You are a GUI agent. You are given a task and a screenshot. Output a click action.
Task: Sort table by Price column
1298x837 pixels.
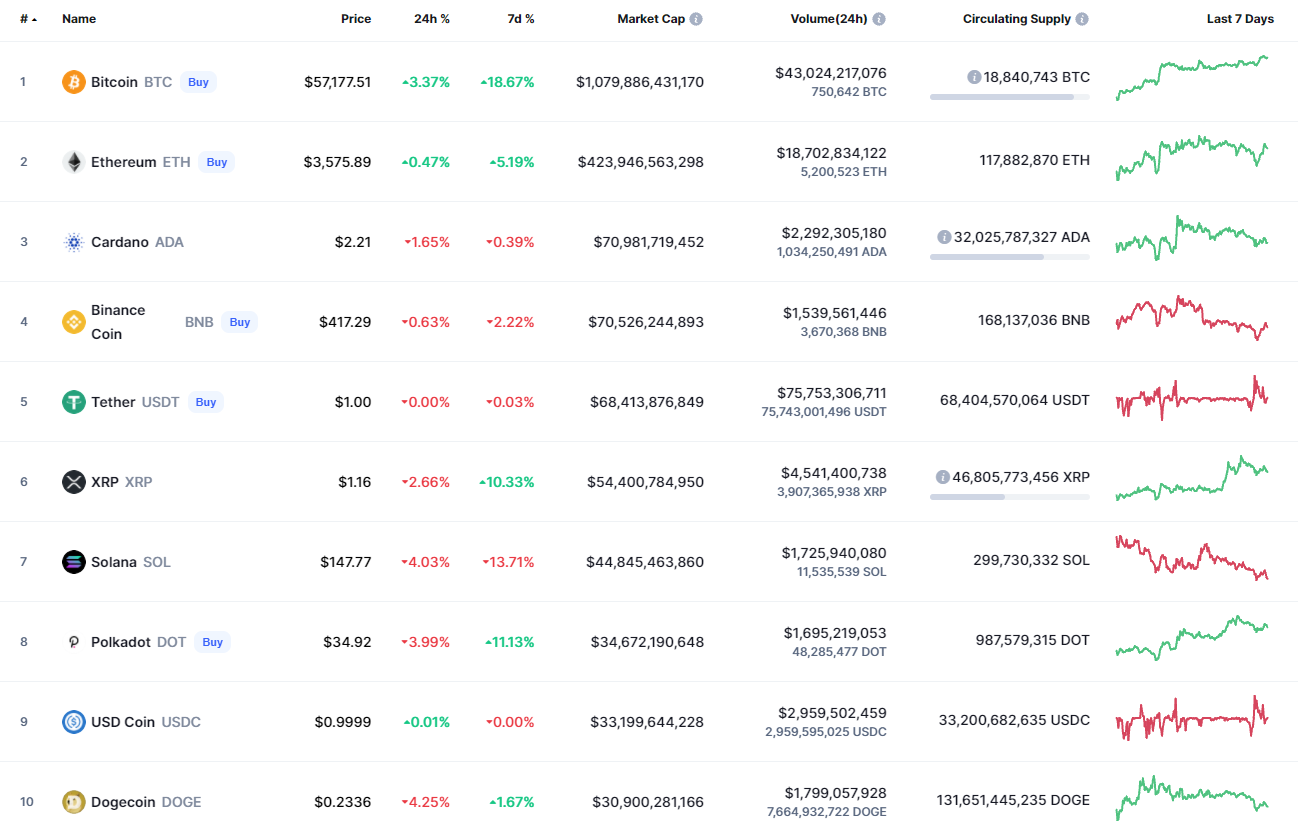356,19
